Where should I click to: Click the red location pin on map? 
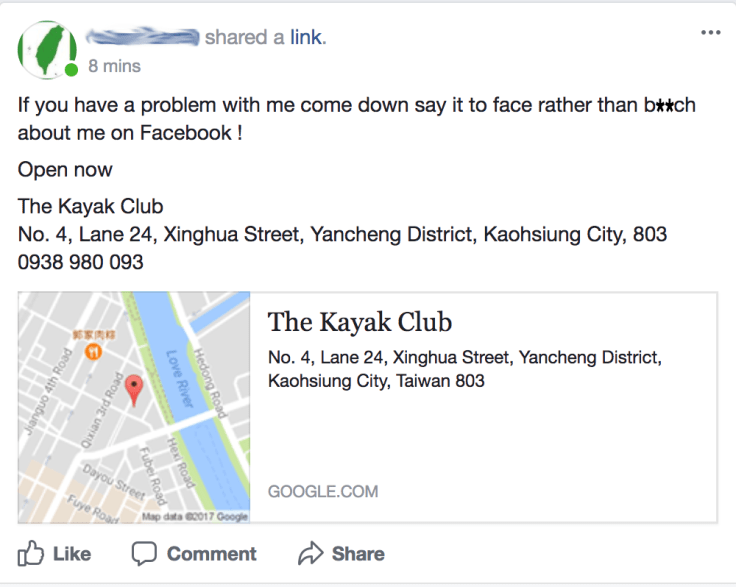click(x=134, y=389)
